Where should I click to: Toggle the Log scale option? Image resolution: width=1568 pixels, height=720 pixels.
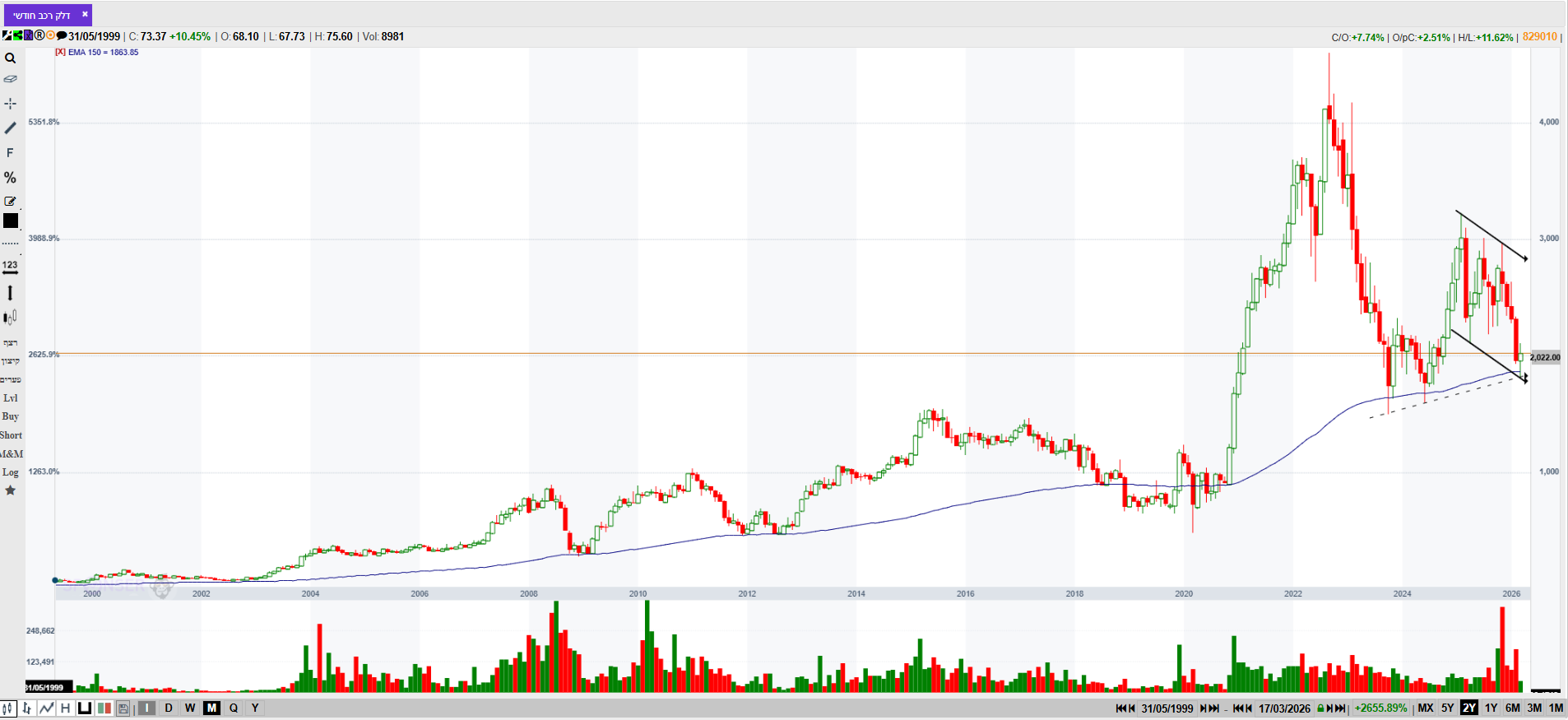point(10,472)
